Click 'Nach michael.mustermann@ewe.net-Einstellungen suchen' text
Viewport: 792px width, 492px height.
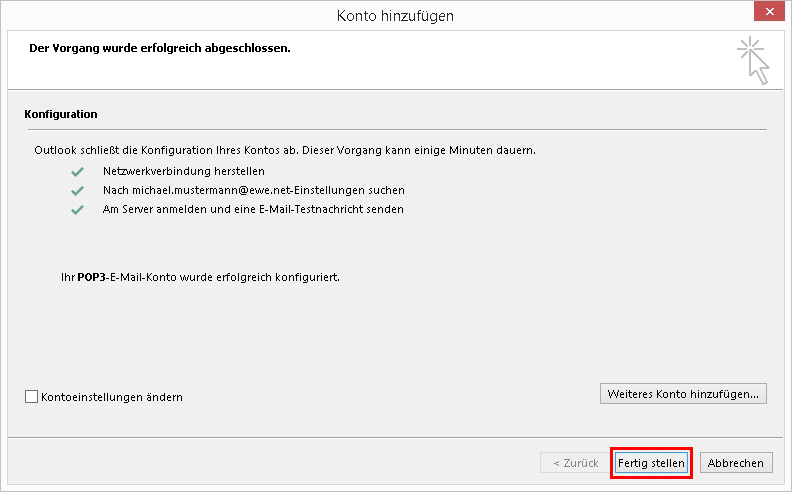coord(254,190)
